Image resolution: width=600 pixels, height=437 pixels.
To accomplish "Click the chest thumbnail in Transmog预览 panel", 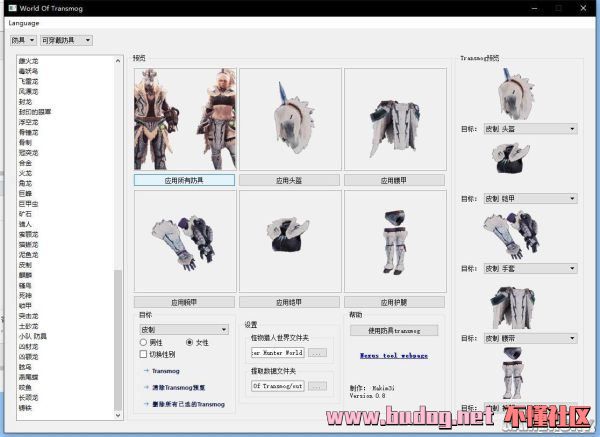I will 510,158.
